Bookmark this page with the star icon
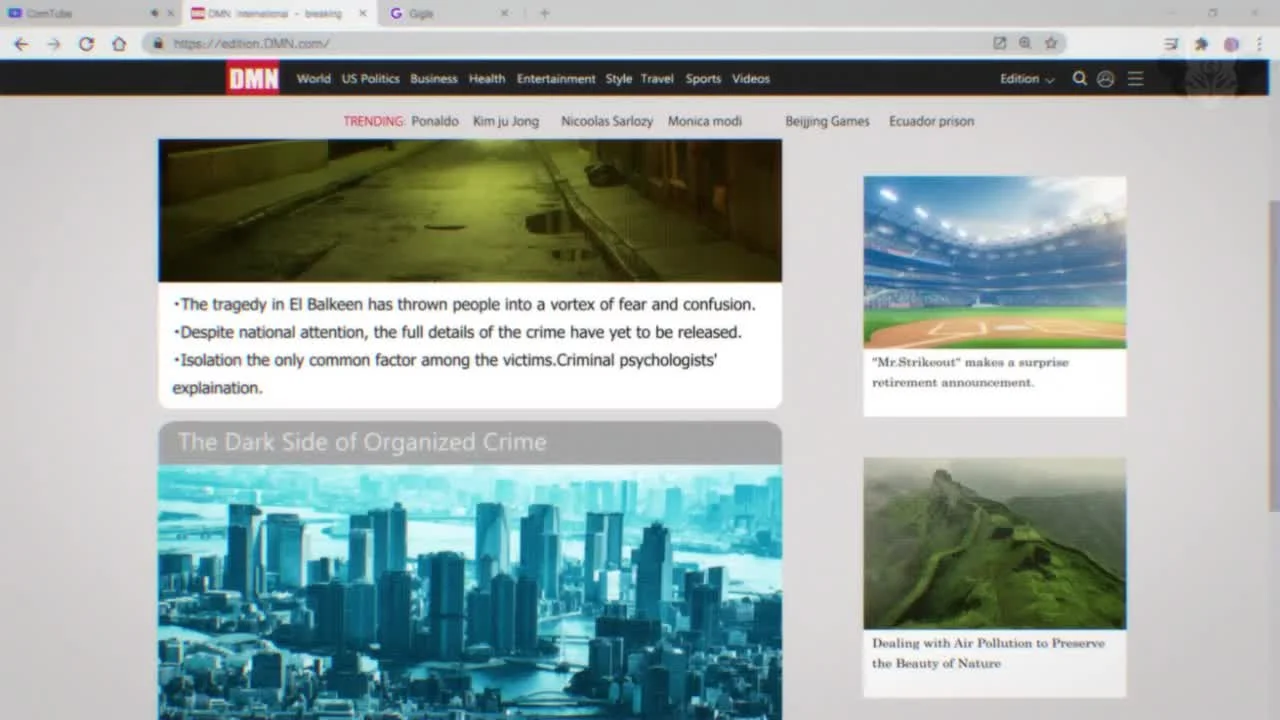The height and width of the screenshot is (720, 1280). pos(1051,44)
